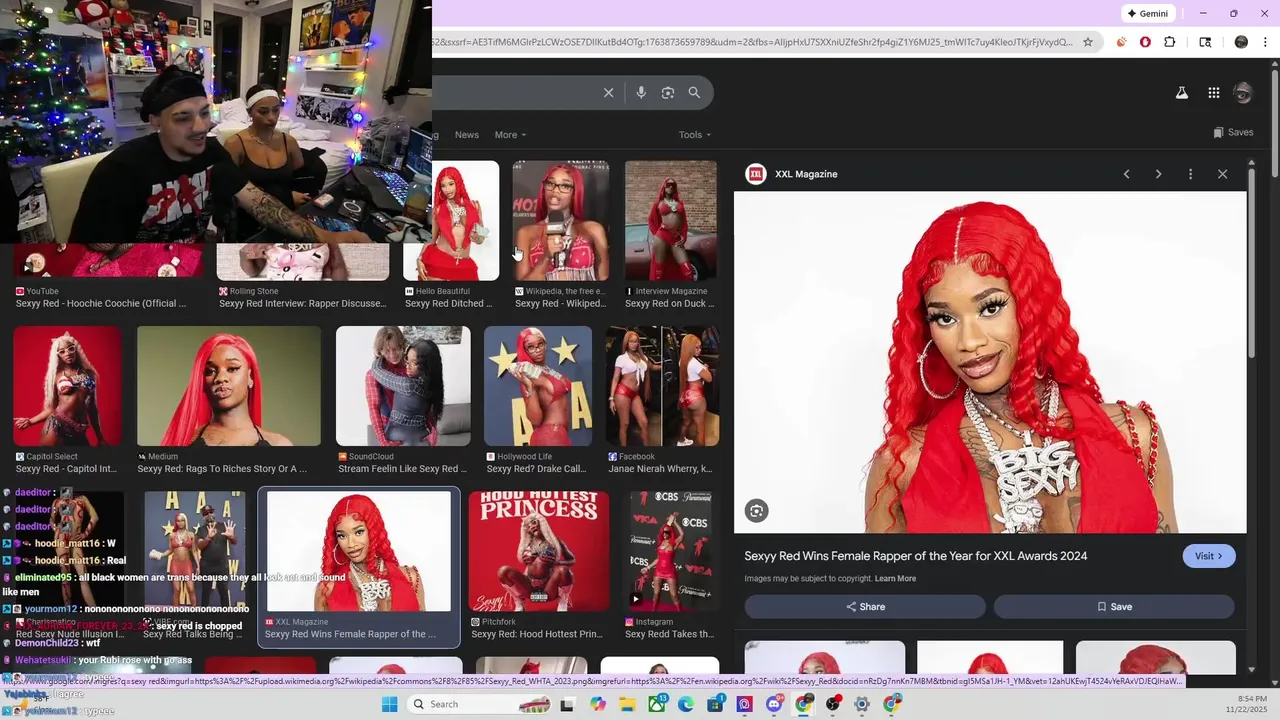Open Xbox app from taskbar
The height and width of the screenshot is (720, 1280).
[x=657, y=704]
